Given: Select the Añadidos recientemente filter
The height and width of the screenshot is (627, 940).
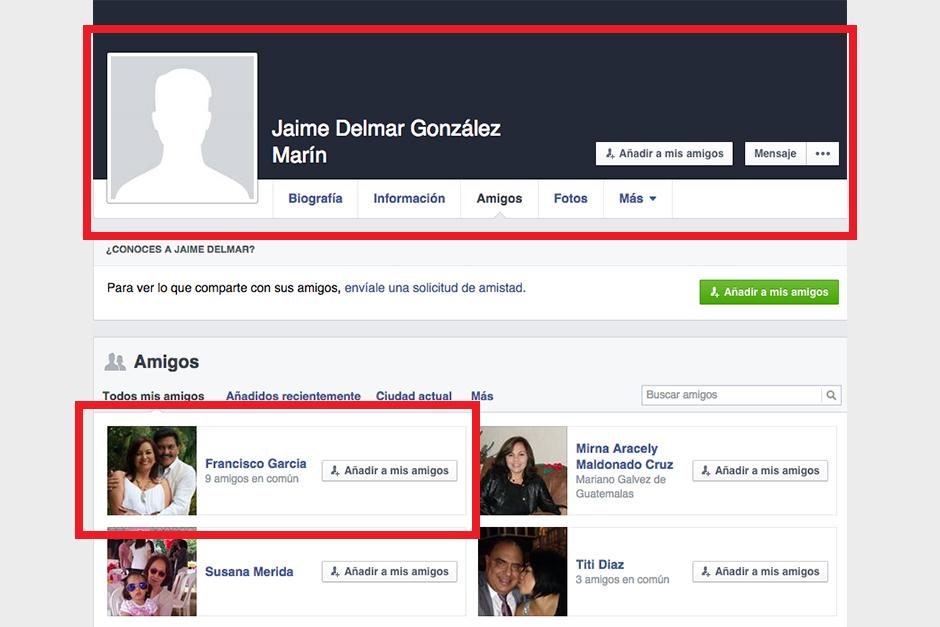Looking at the screenshot, I should [x=294, y=395].
